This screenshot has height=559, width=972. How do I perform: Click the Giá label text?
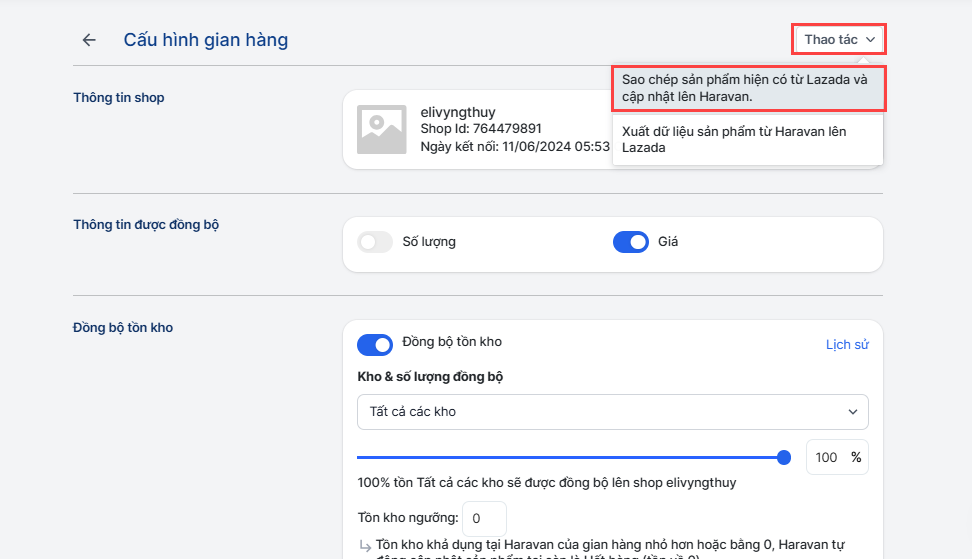pyautogui.click(x=668, y=242)
